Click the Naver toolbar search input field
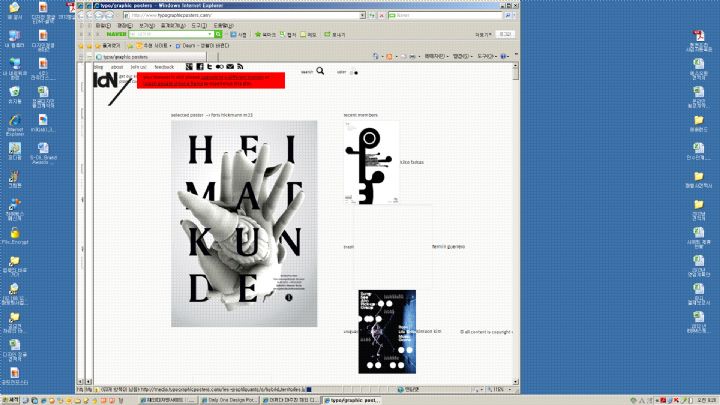720x405 pixels. (168, 34)
